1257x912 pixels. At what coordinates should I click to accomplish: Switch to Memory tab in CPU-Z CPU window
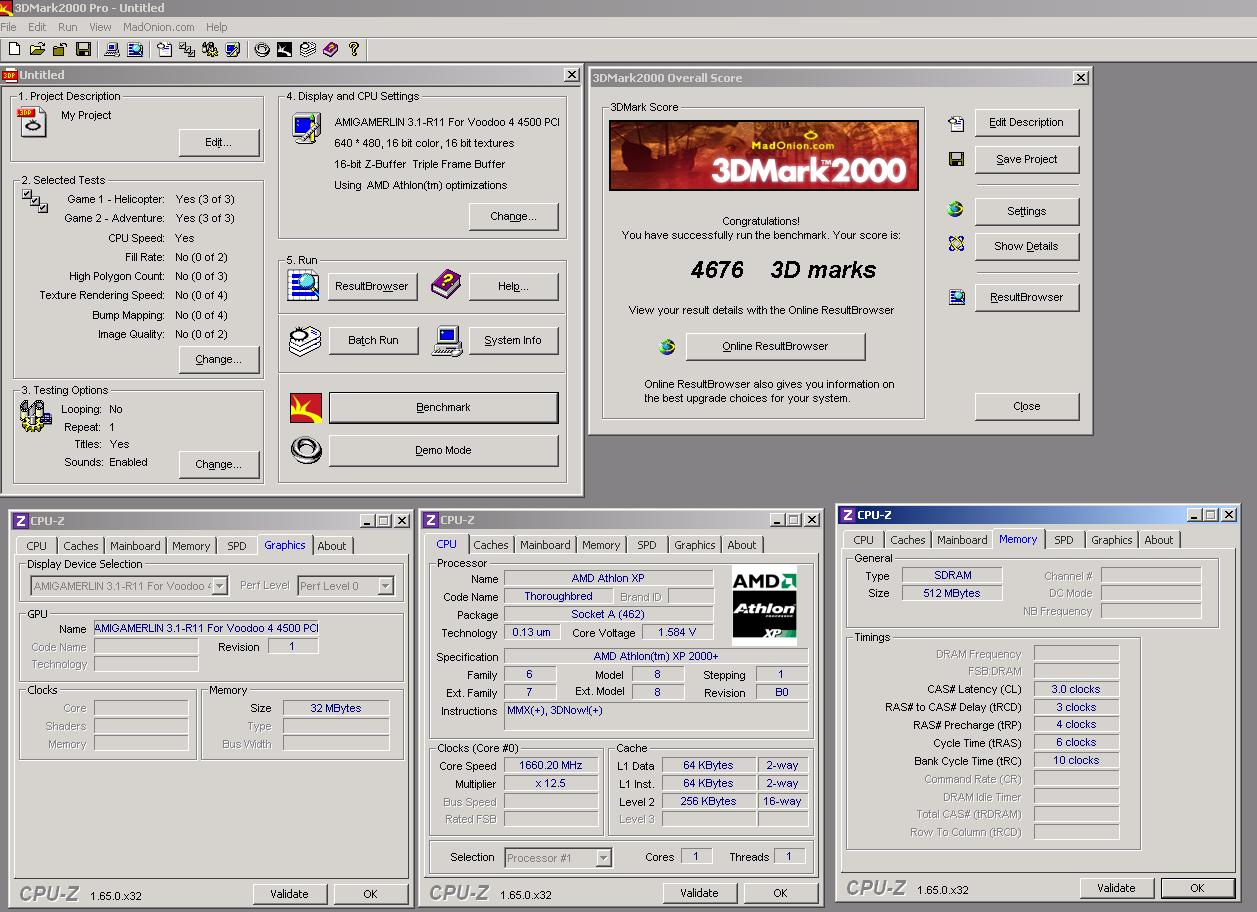click(601, 545)
